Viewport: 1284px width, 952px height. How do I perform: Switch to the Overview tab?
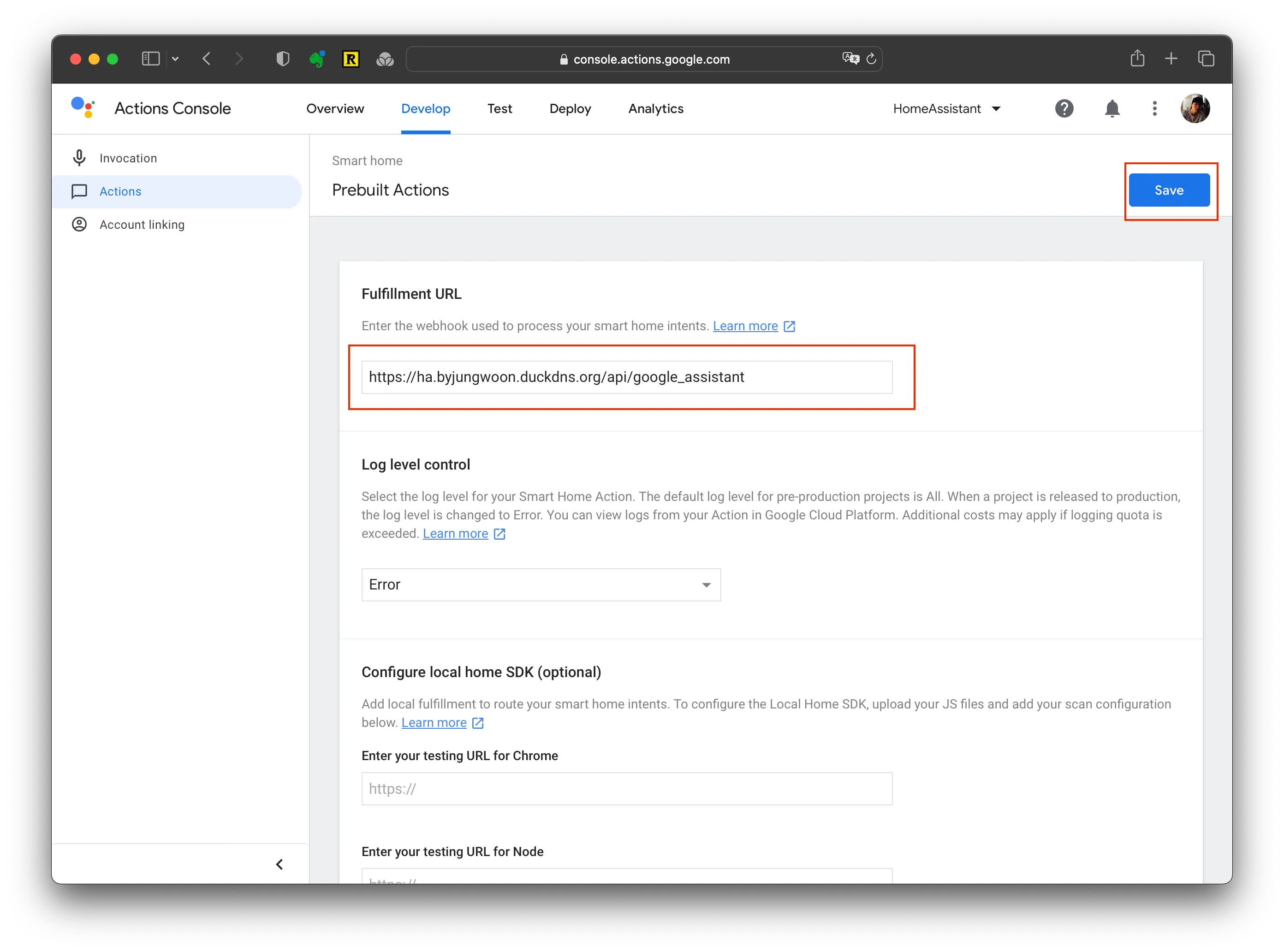click(335, 108)
